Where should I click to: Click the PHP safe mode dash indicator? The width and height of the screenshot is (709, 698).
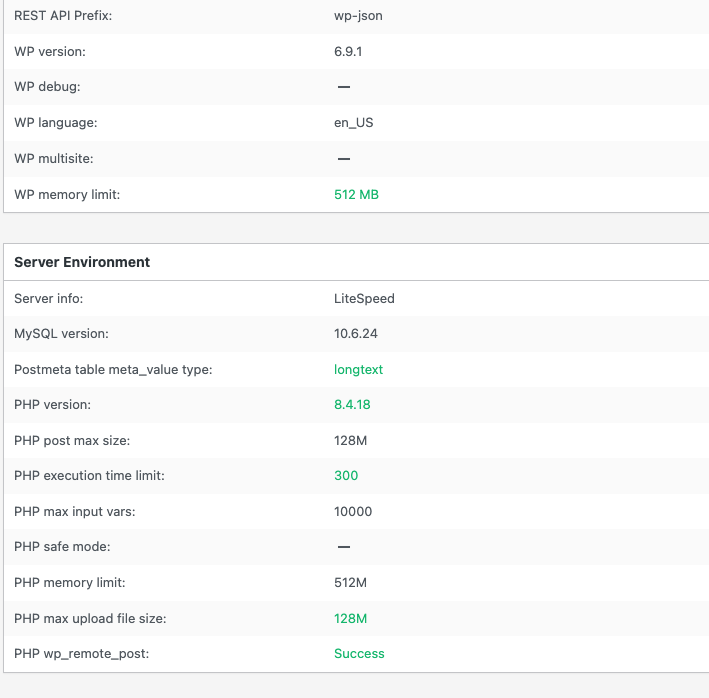(343, 547)
